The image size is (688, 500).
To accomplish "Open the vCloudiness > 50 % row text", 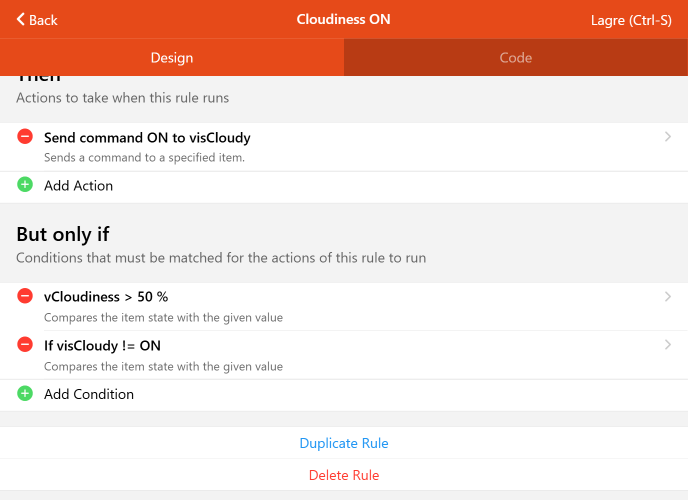I will (x=106, y=297).
